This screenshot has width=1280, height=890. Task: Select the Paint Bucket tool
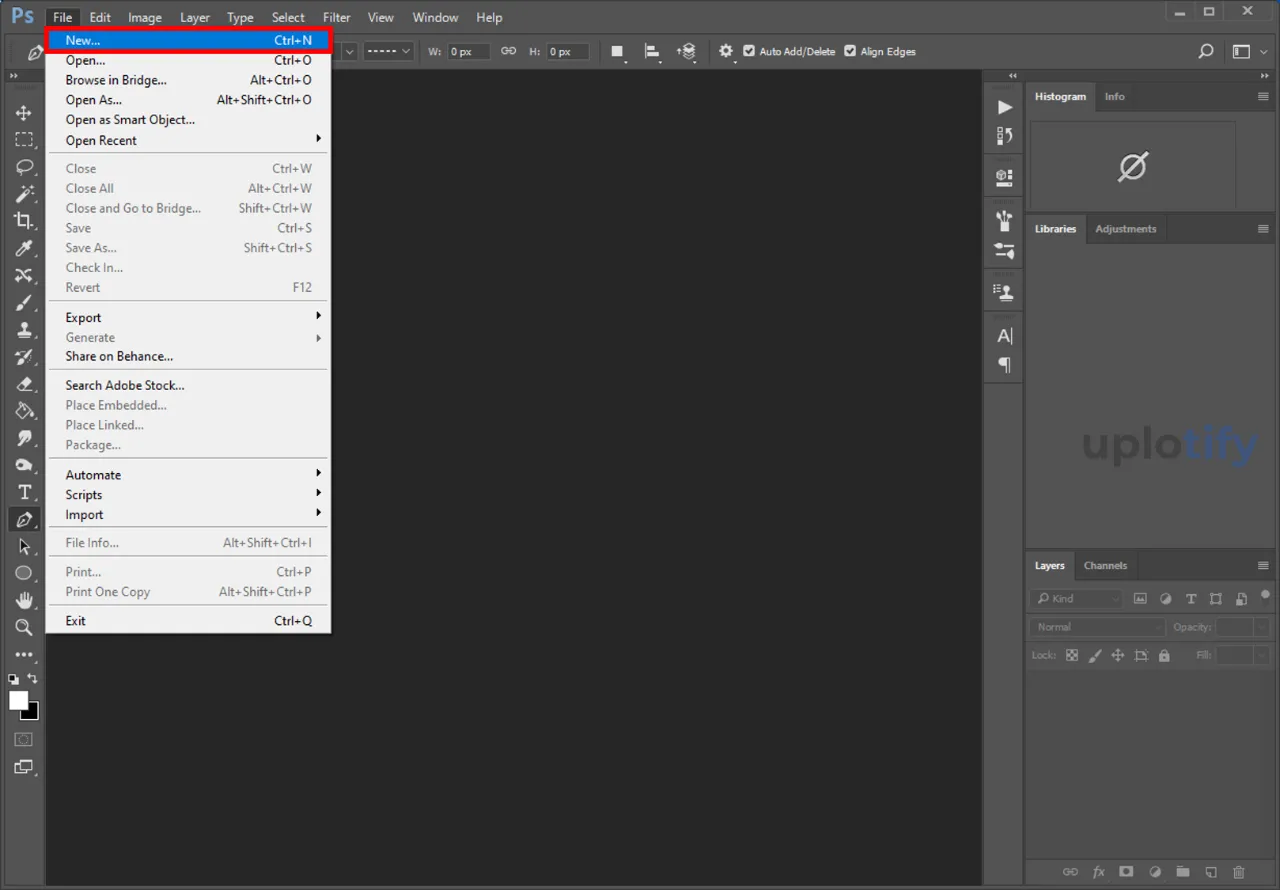(24, 411)
